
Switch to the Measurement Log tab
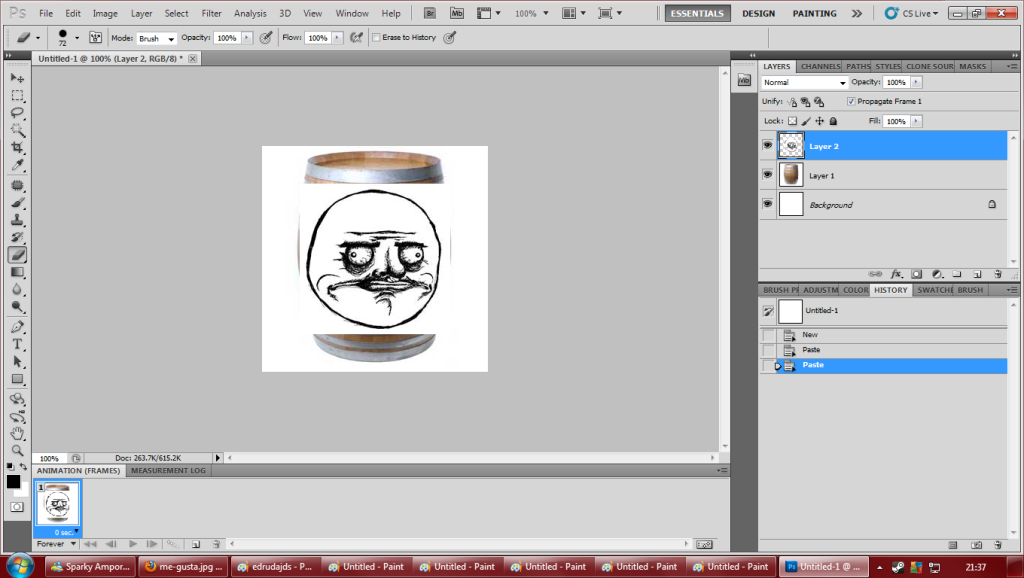point(168,470)
